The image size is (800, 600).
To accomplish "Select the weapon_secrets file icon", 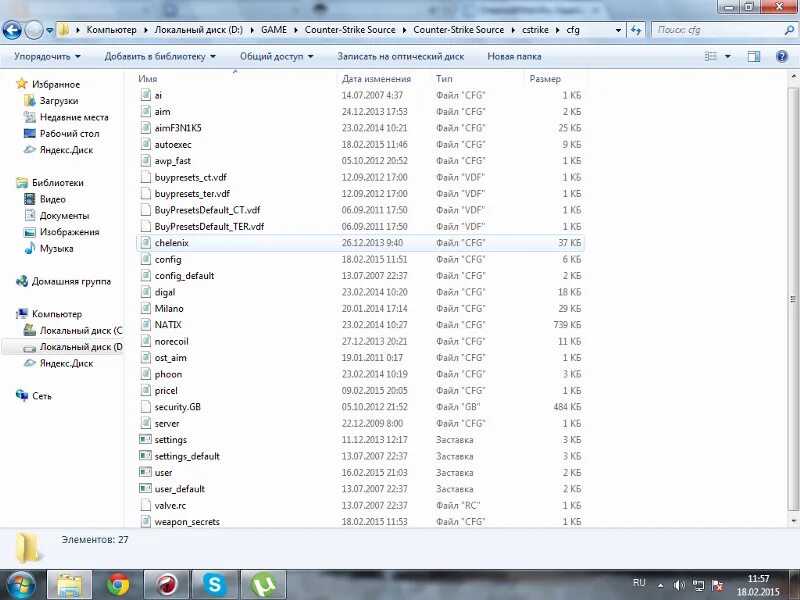I will point(145,521).
